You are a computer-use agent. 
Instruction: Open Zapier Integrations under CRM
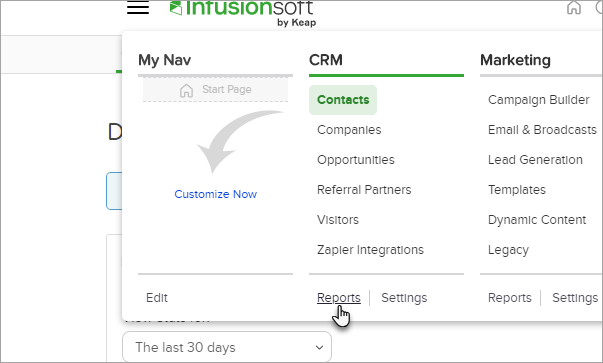pyautogui.click(x=370, y=250)
